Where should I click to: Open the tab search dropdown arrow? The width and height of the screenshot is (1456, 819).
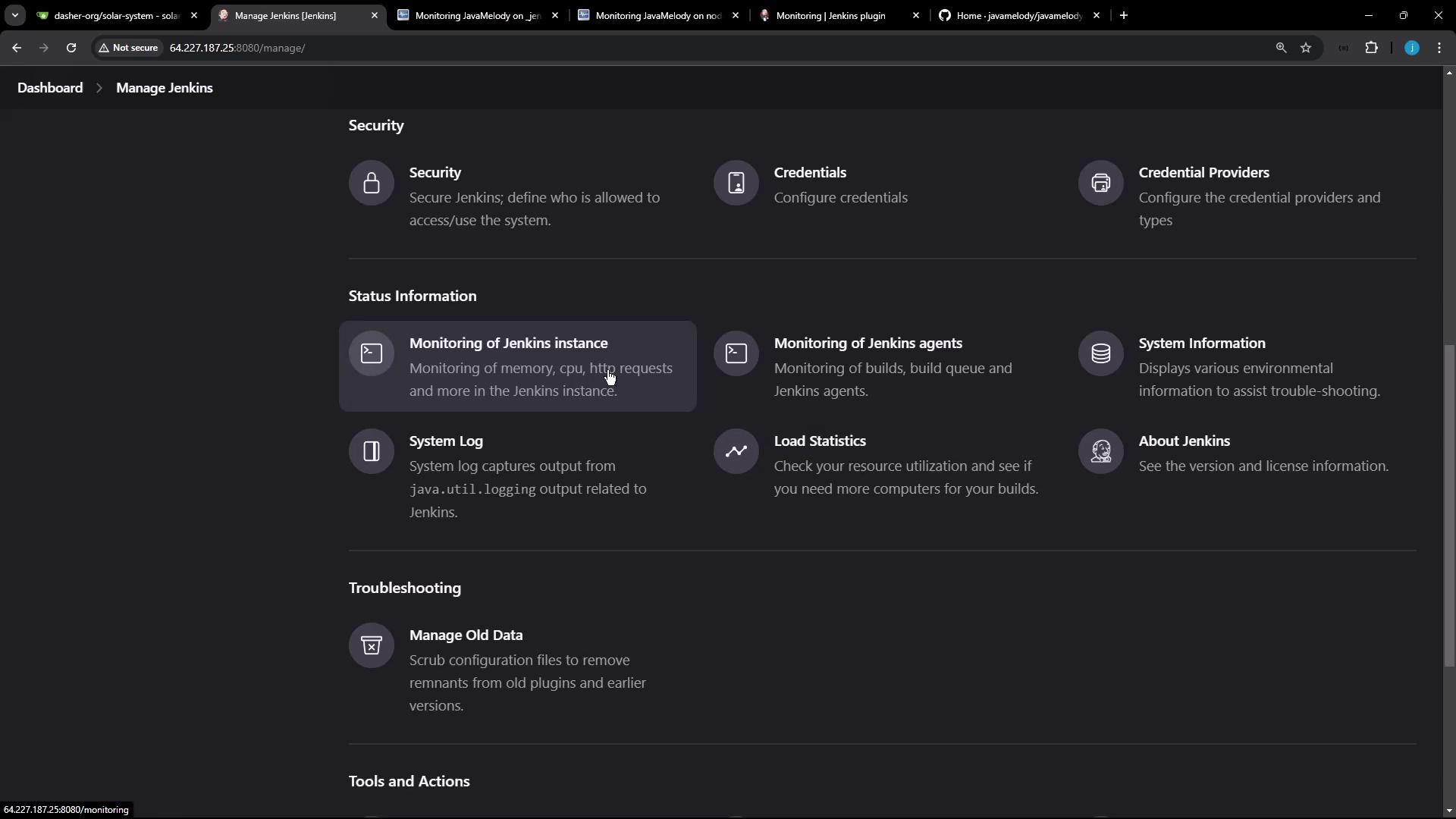(14, 15)
